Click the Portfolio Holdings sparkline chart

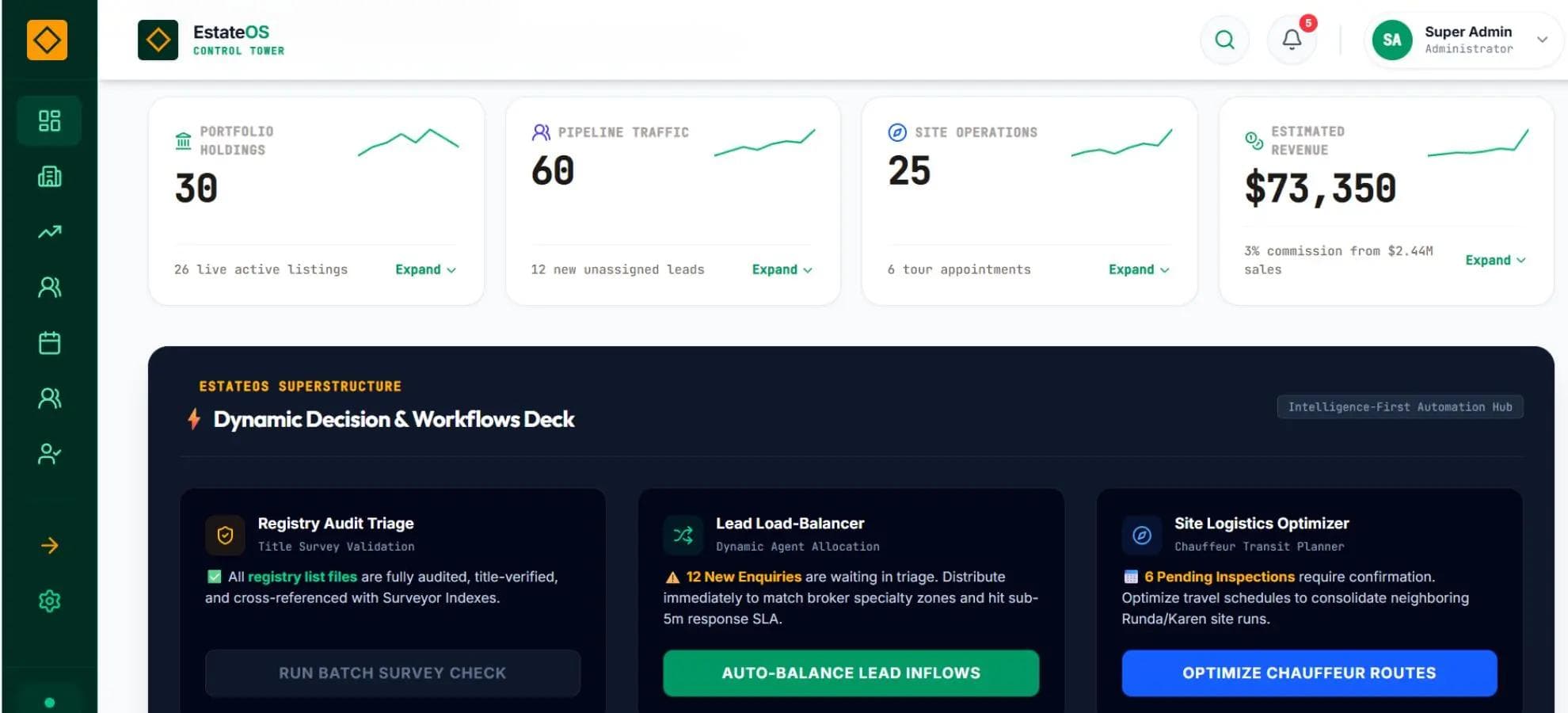click(x=408, y=142)
